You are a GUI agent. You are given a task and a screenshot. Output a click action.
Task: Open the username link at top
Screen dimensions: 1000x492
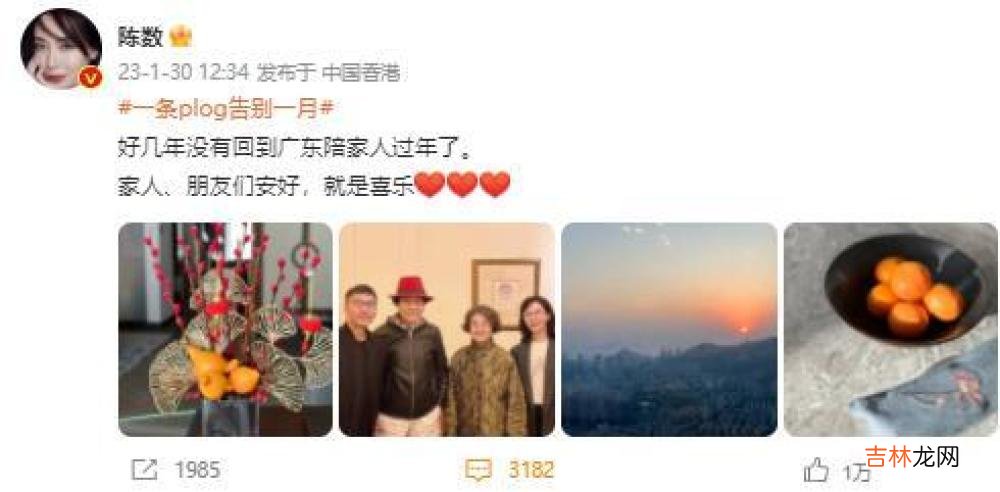tap(140, 36)
